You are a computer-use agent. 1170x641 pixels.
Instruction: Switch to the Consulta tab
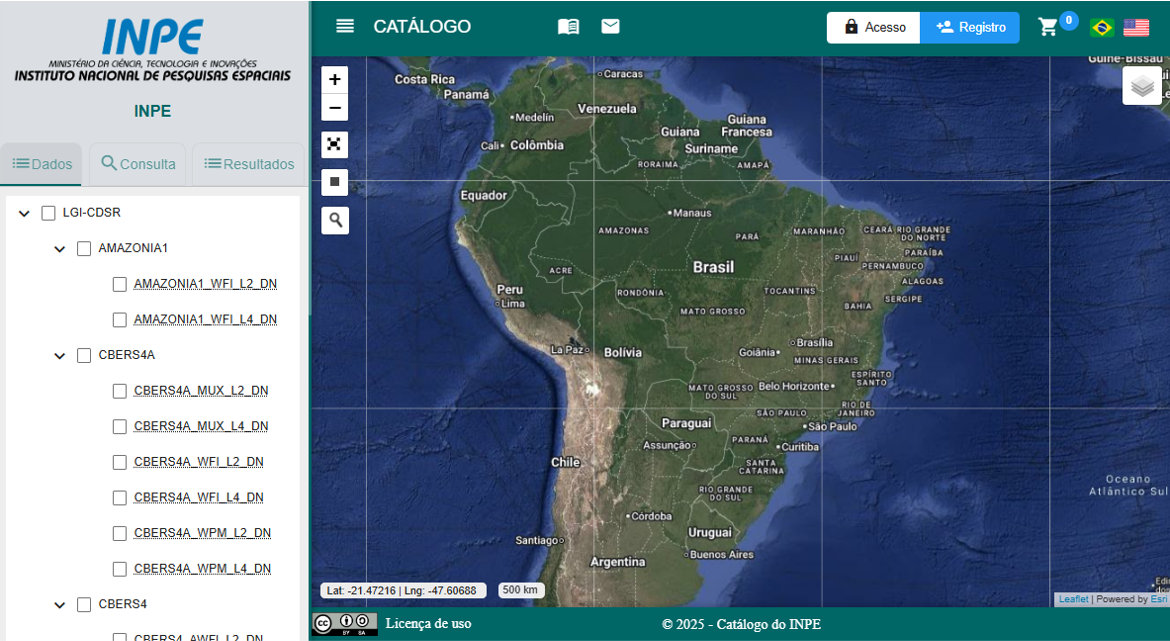pyautogui.click(x=138, y=164)
